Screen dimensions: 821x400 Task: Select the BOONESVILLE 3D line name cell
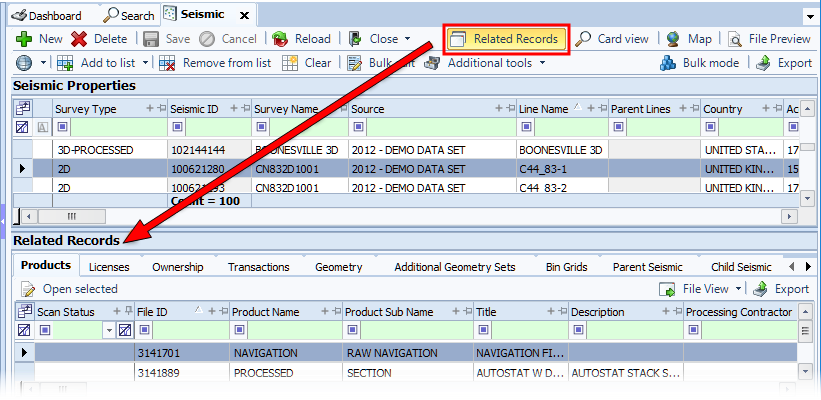562,150
